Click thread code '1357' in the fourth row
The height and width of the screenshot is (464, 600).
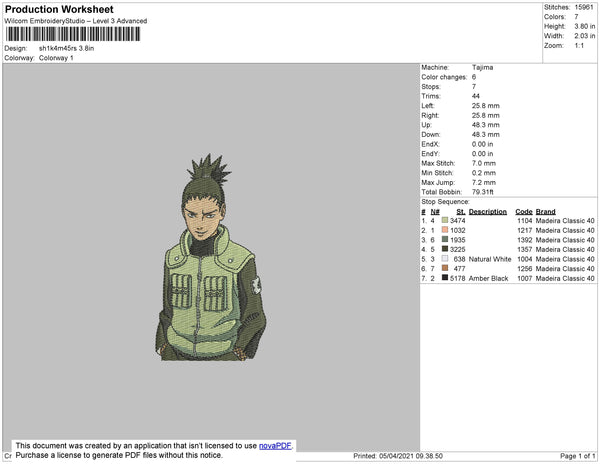525,249
